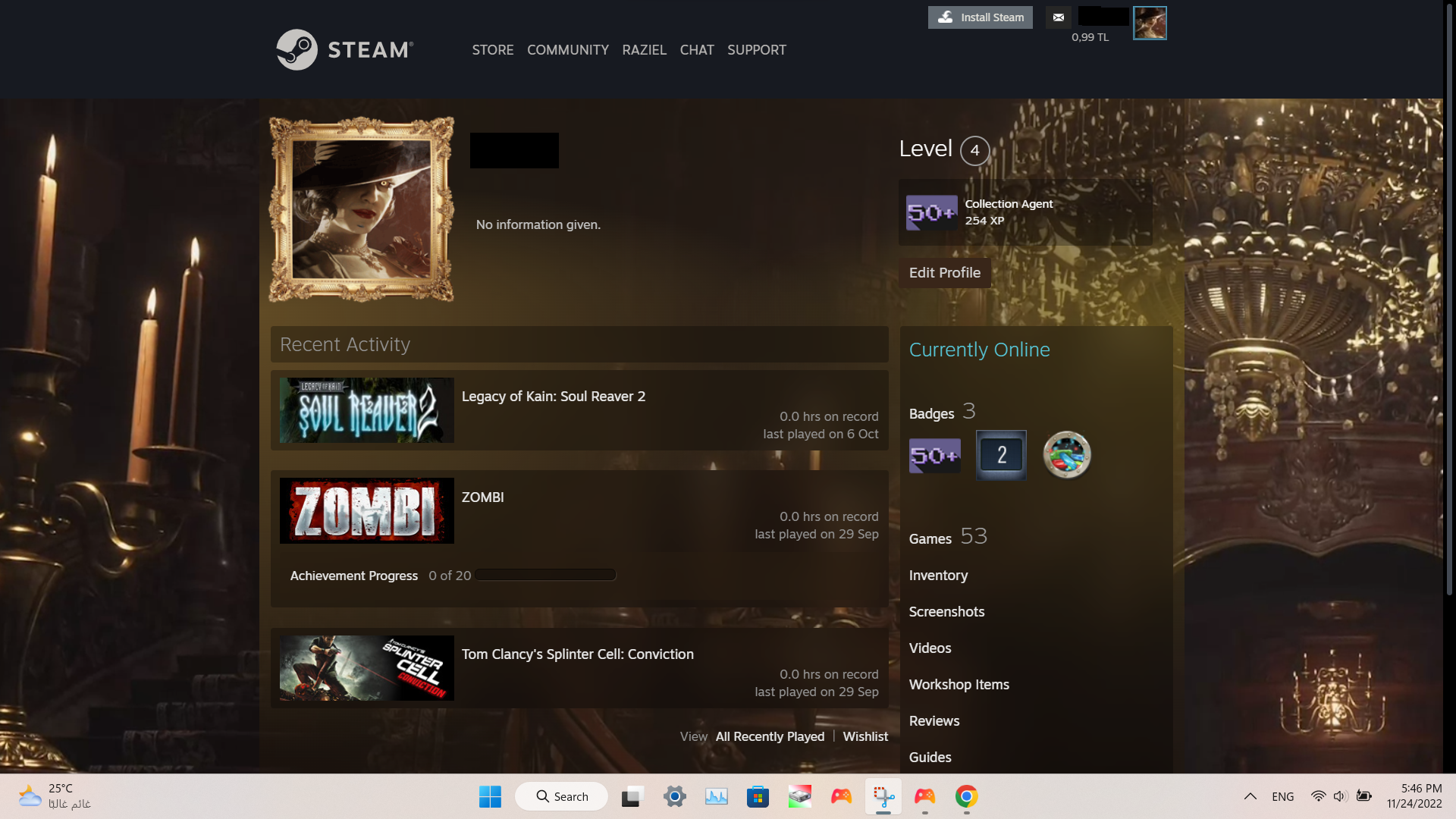Open the clock and date panel
Image resolution: width=1456 pixels, height=819 pixels.
coord(1414,796)
